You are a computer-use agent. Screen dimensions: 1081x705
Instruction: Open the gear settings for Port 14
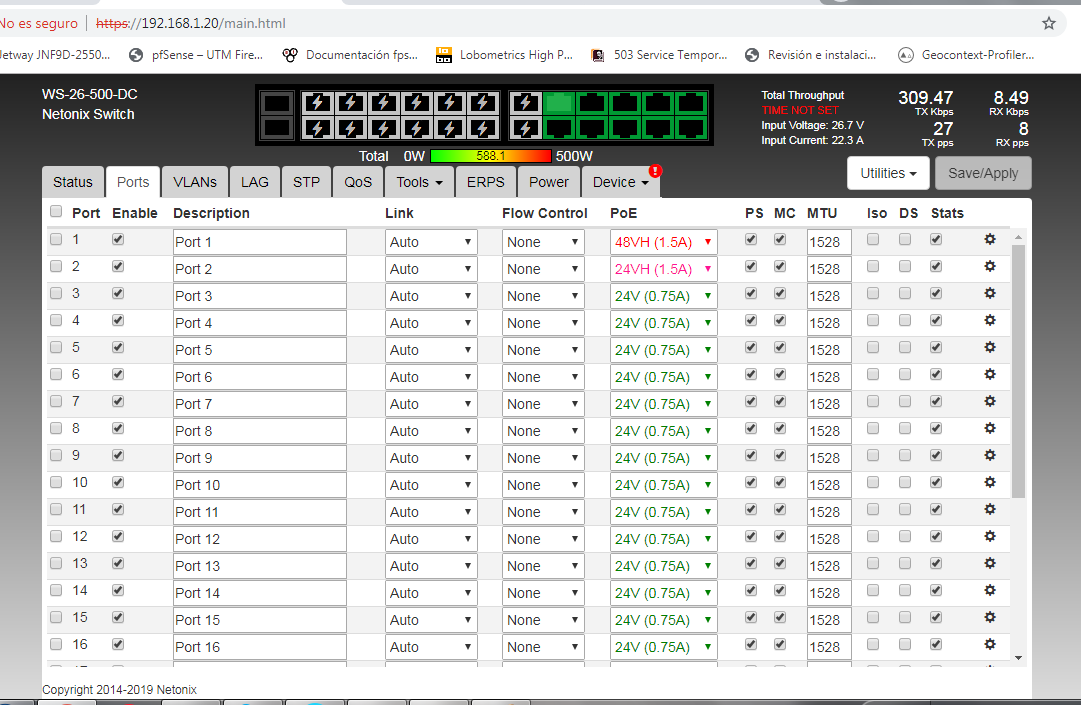pyautogui.click(x=990, y=591)
